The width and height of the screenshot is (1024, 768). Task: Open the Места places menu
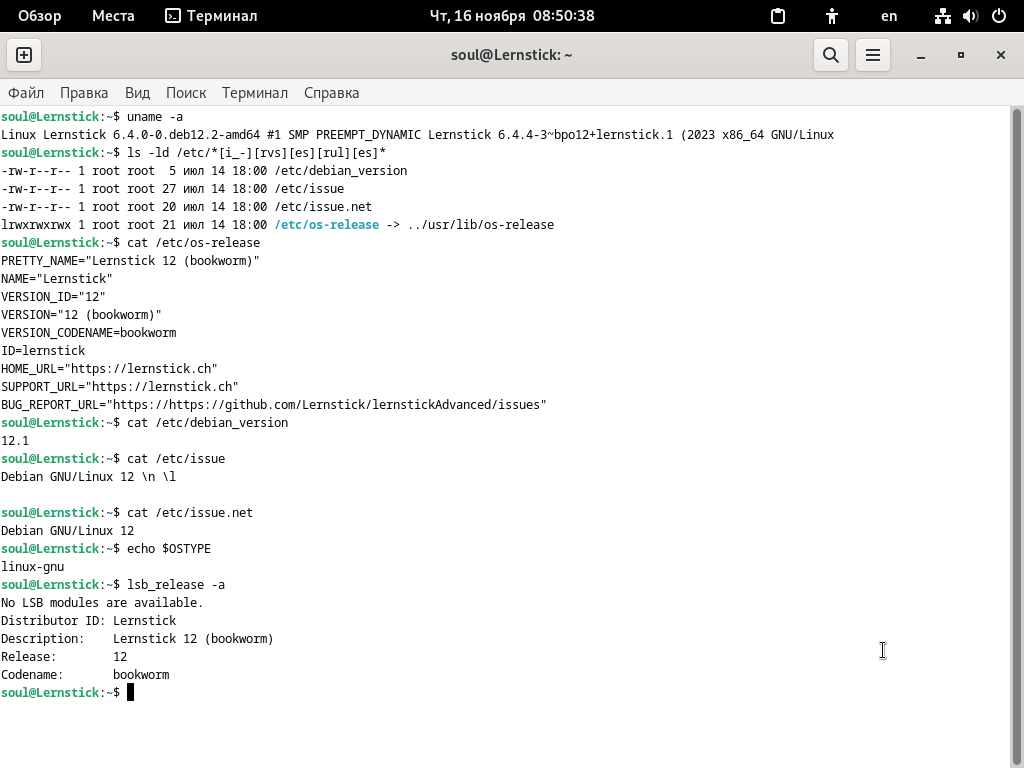coord(113,16)
